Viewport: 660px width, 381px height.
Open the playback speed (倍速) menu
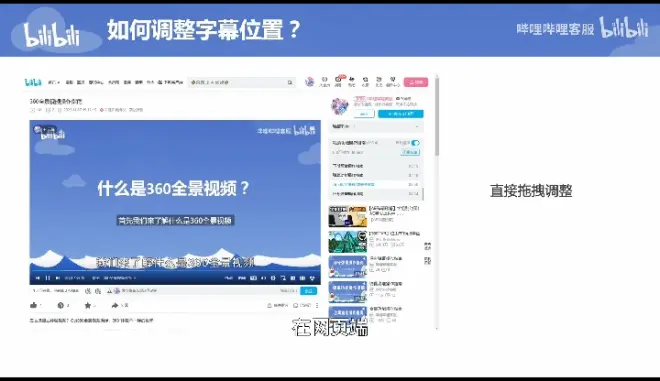pyautogui.click(x=242, y=278)
